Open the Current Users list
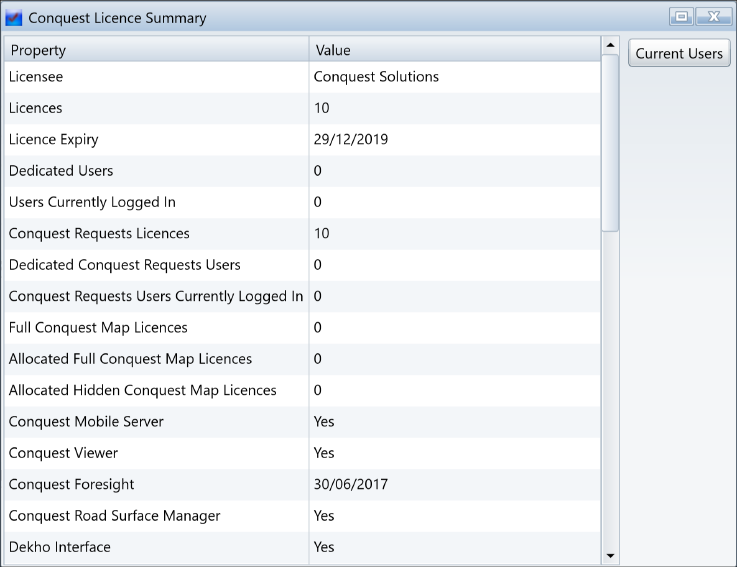 (679, 53)
